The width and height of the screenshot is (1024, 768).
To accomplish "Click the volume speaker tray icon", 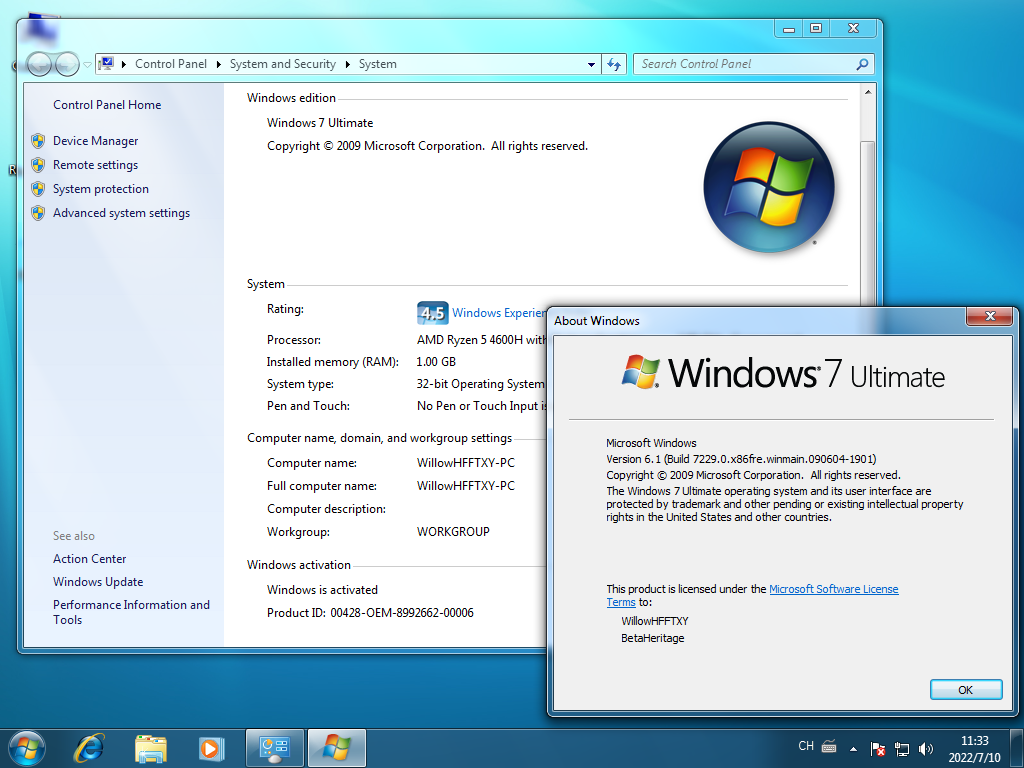I will (925, 749).
